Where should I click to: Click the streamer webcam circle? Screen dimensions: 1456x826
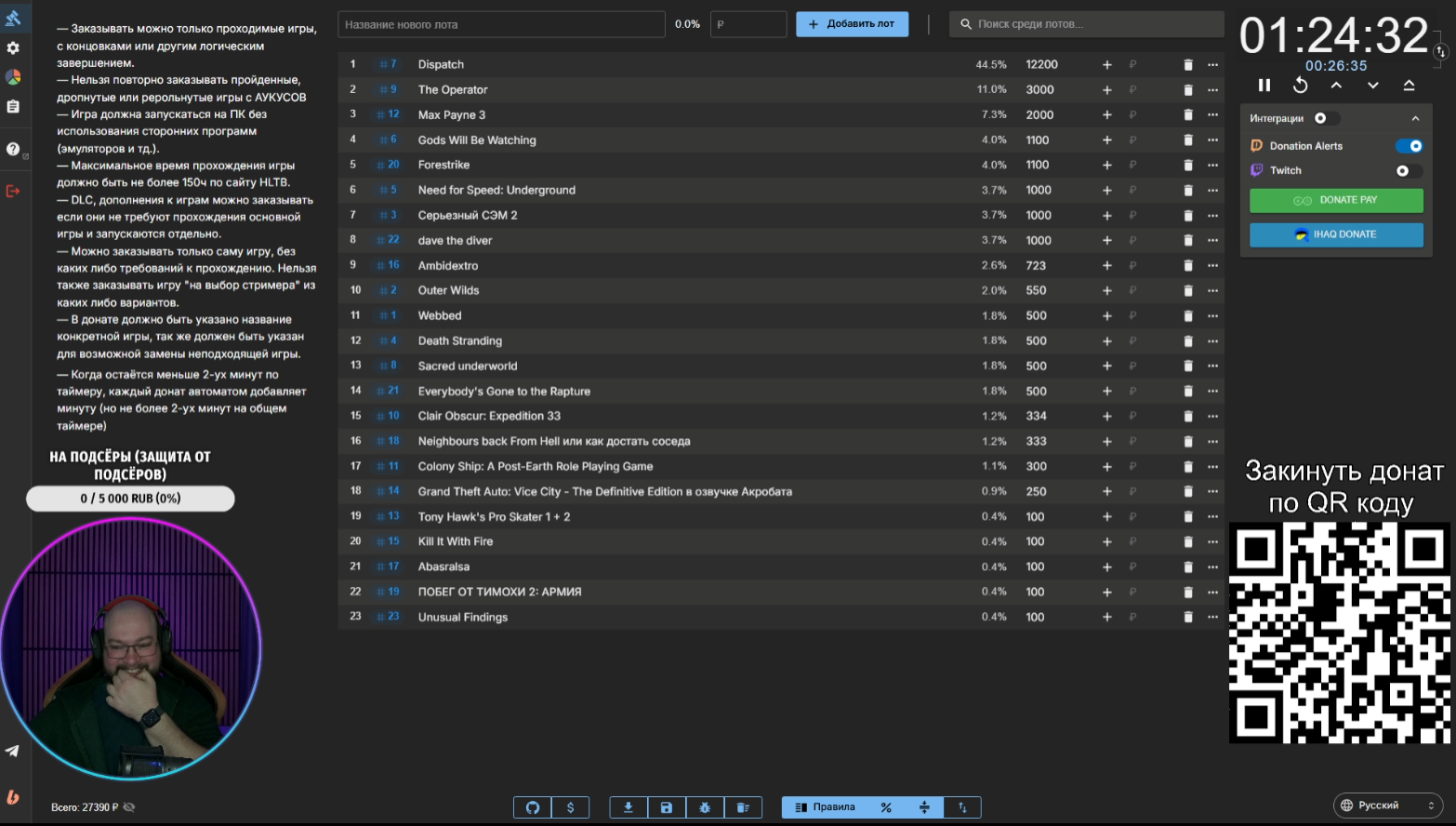(x=130, y=648)
